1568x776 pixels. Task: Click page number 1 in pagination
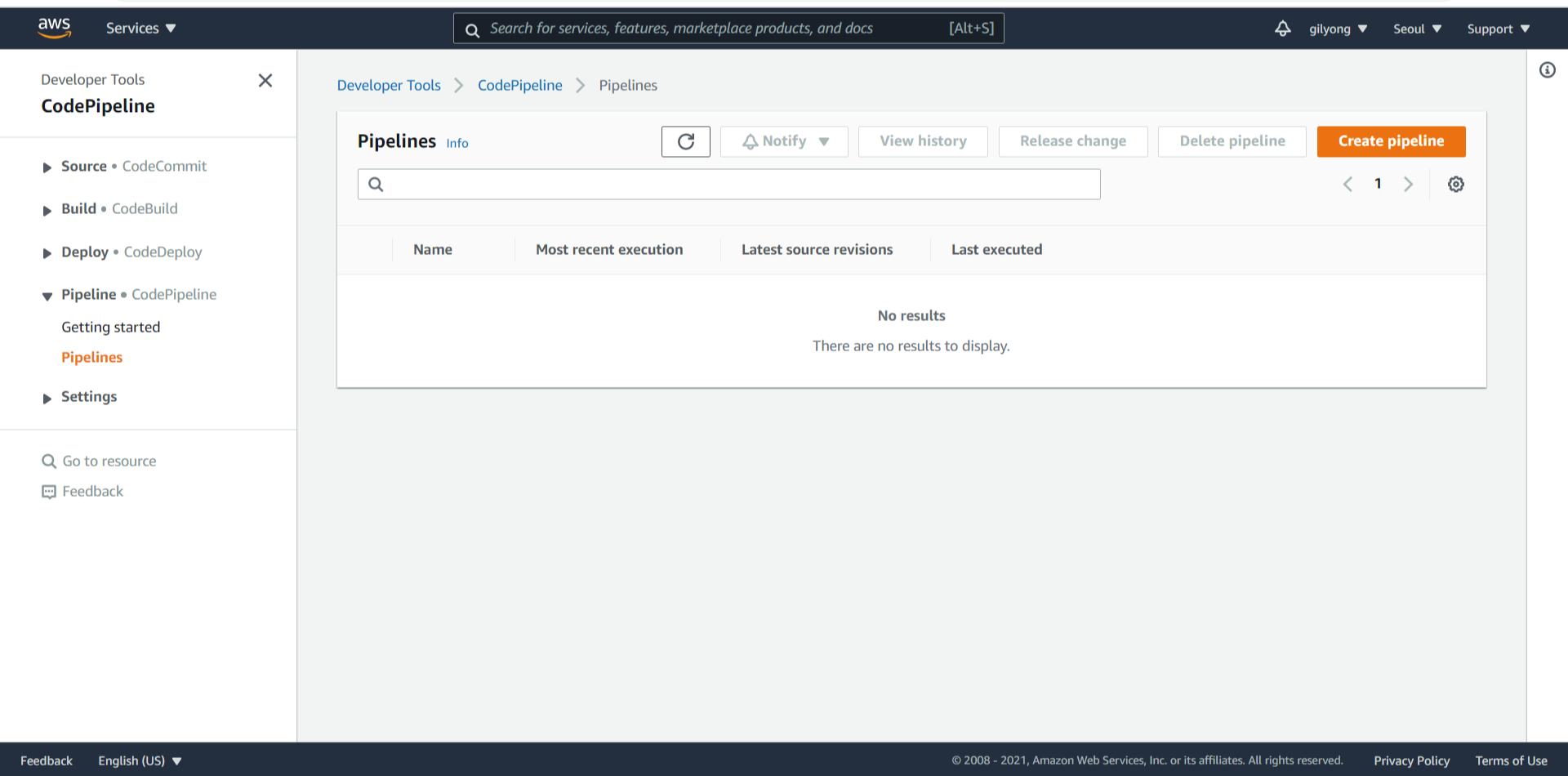[x=1378, y=184]
